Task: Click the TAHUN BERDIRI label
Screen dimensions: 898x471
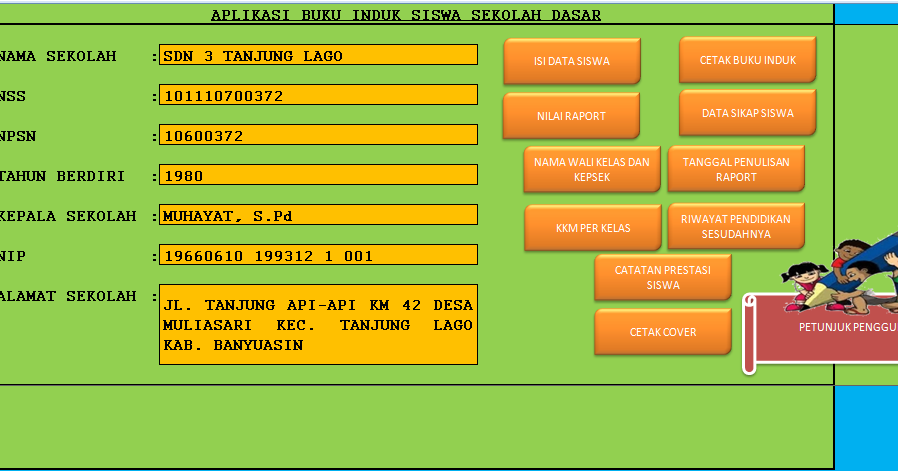Action: [x=62, y=176]
